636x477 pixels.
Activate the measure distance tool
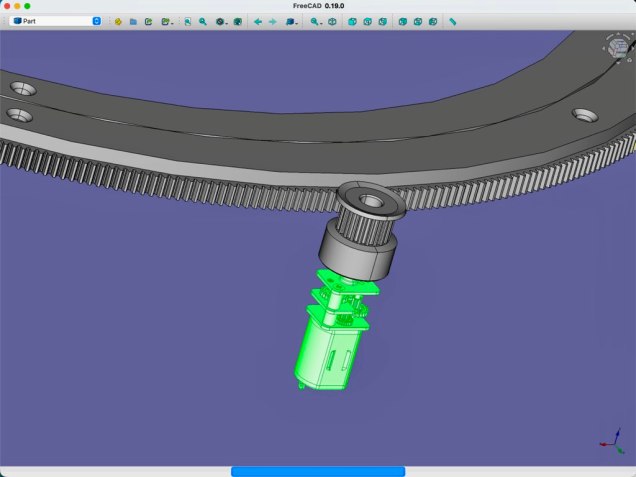coord(453,20)
